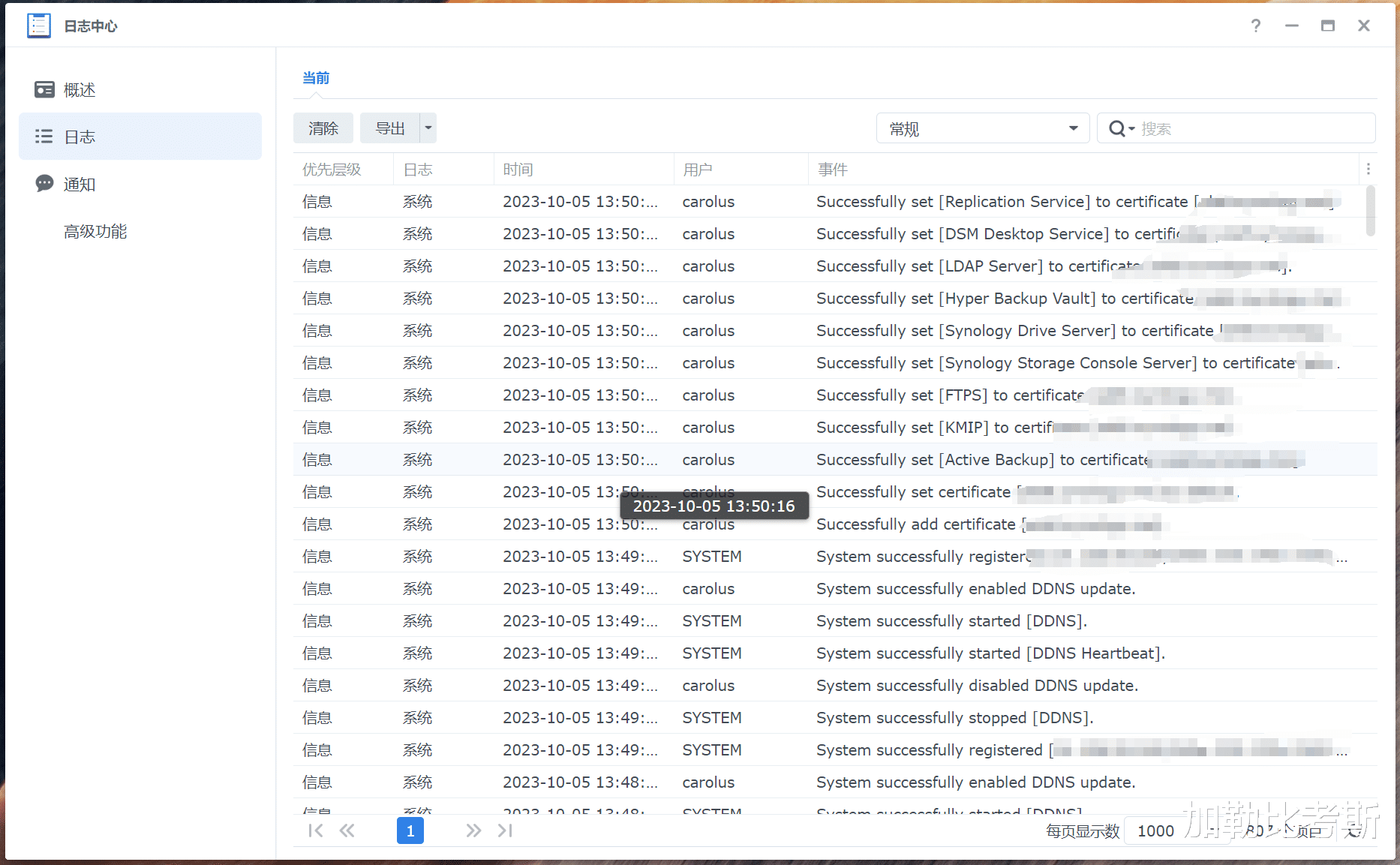Select the 'Successfully set certificate' log row
Viewport: 1400px width, 865px height.
[x=834, y=492]
